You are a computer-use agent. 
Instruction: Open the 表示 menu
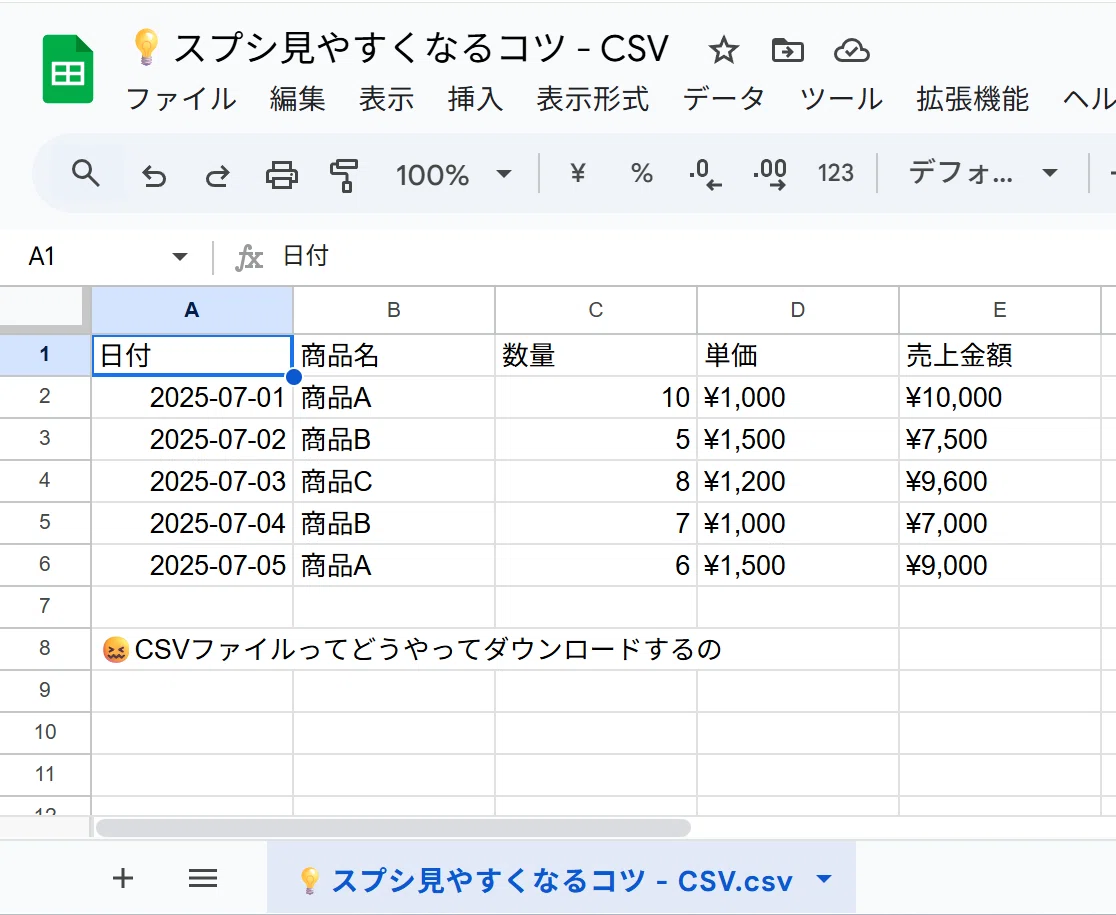pos(386,99)
